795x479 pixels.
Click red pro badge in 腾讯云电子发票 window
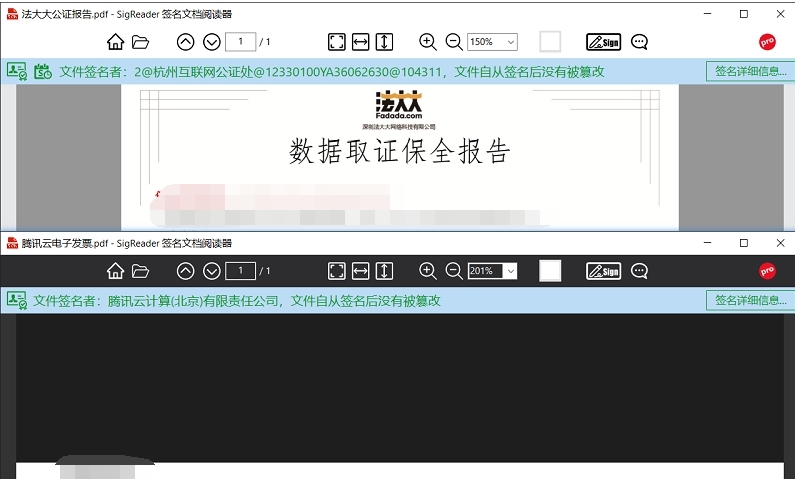767,271
